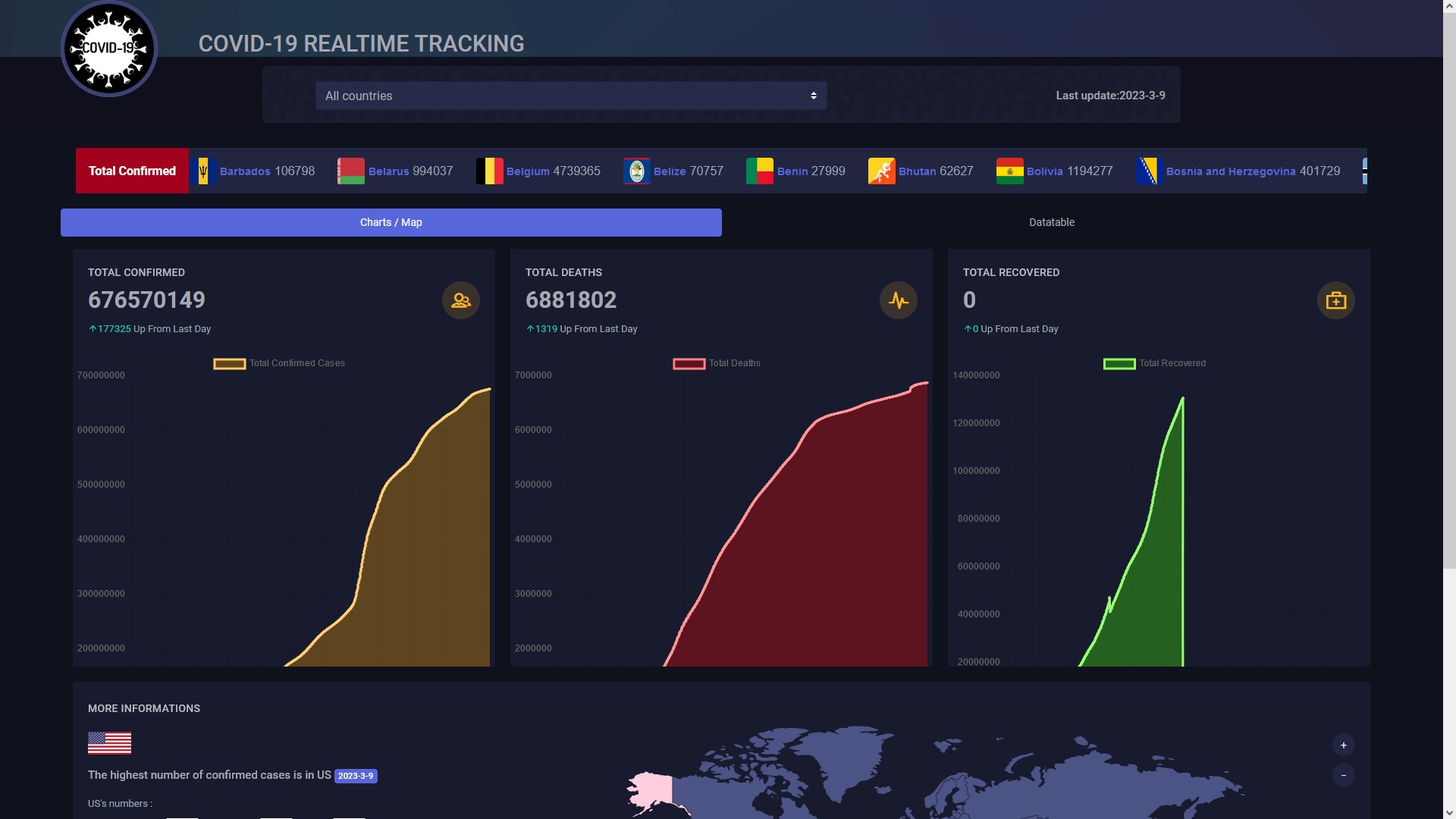This screenshot has width=1456, height=819.
Task: Click the US flag in More Informations
Action: (109, 742)
